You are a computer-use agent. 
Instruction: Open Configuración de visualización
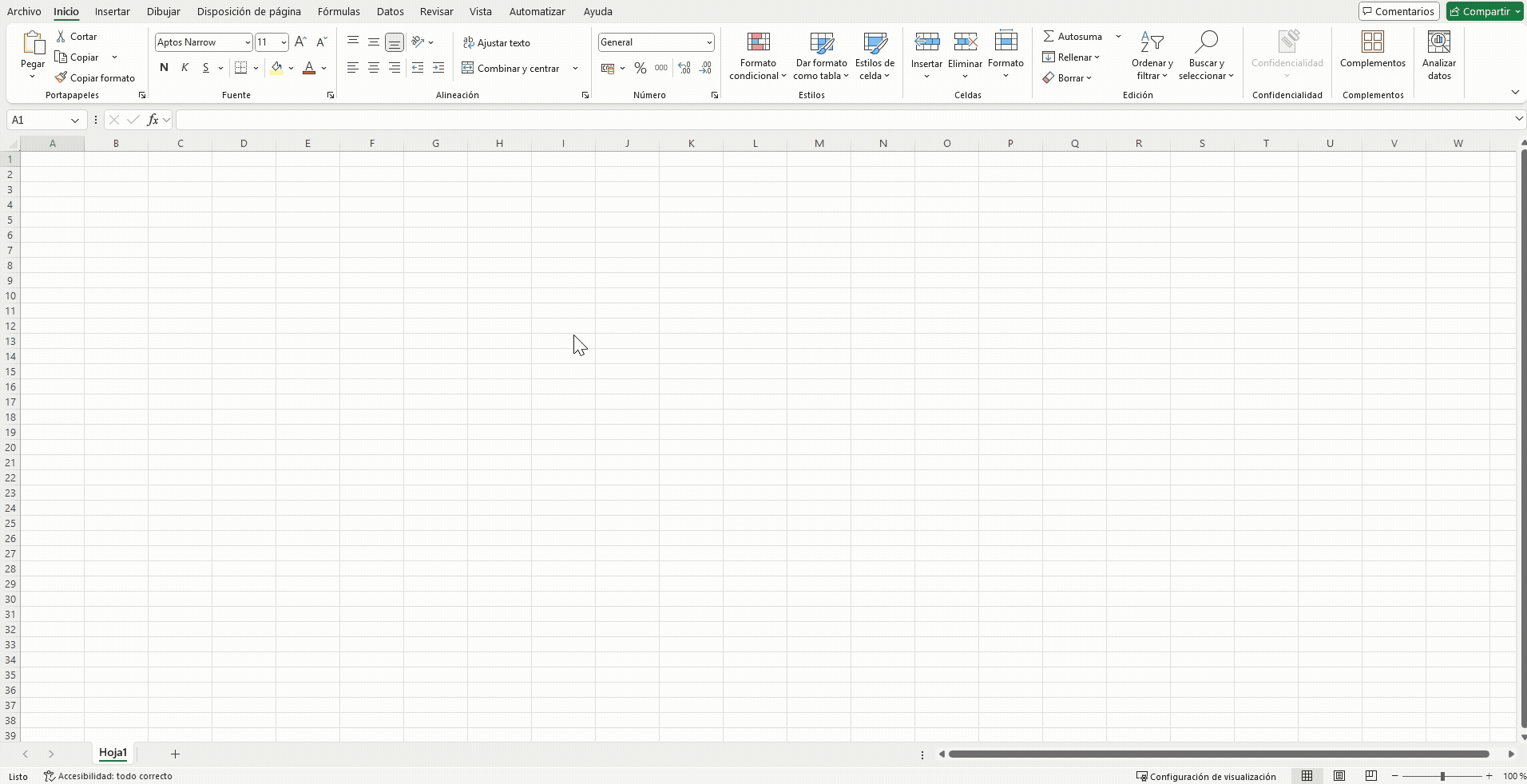(x=1206, y=776)
